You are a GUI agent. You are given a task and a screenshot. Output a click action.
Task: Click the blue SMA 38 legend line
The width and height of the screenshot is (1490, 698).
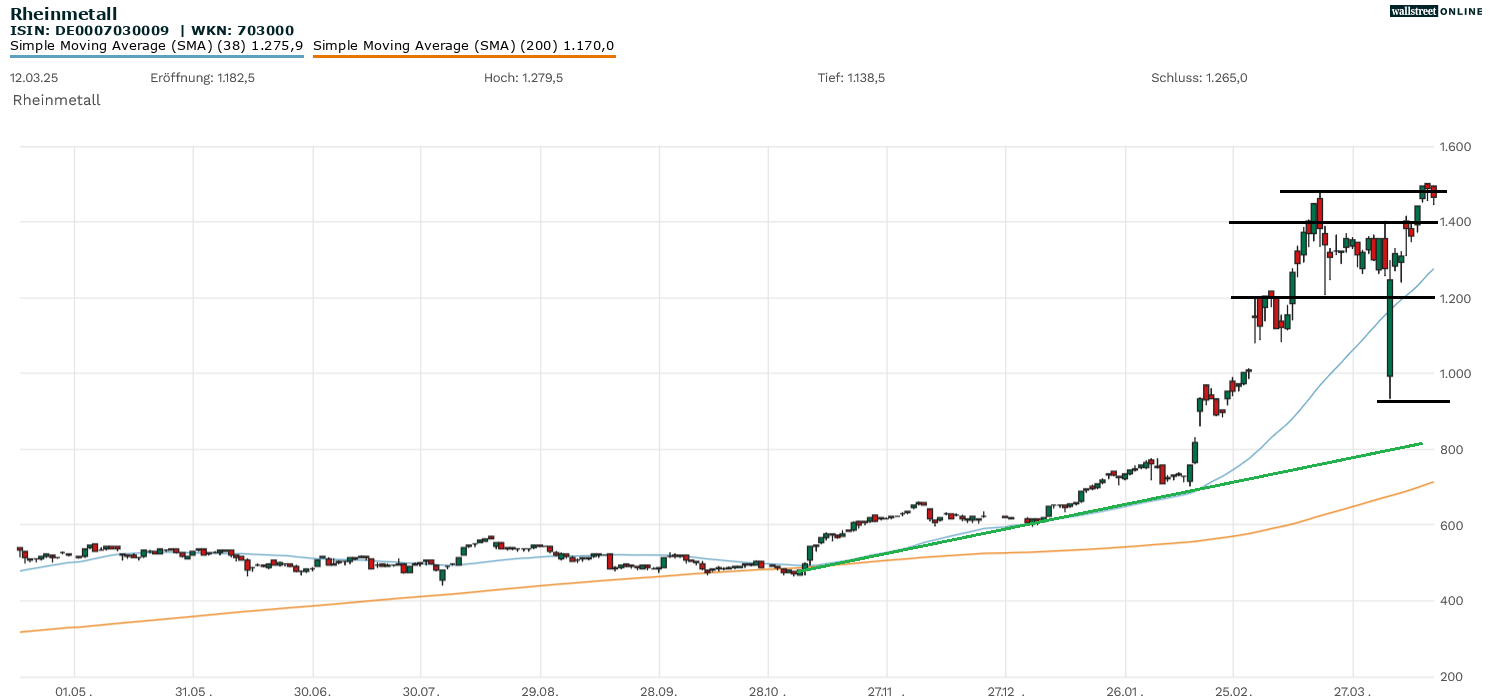[x=156, y=56]
